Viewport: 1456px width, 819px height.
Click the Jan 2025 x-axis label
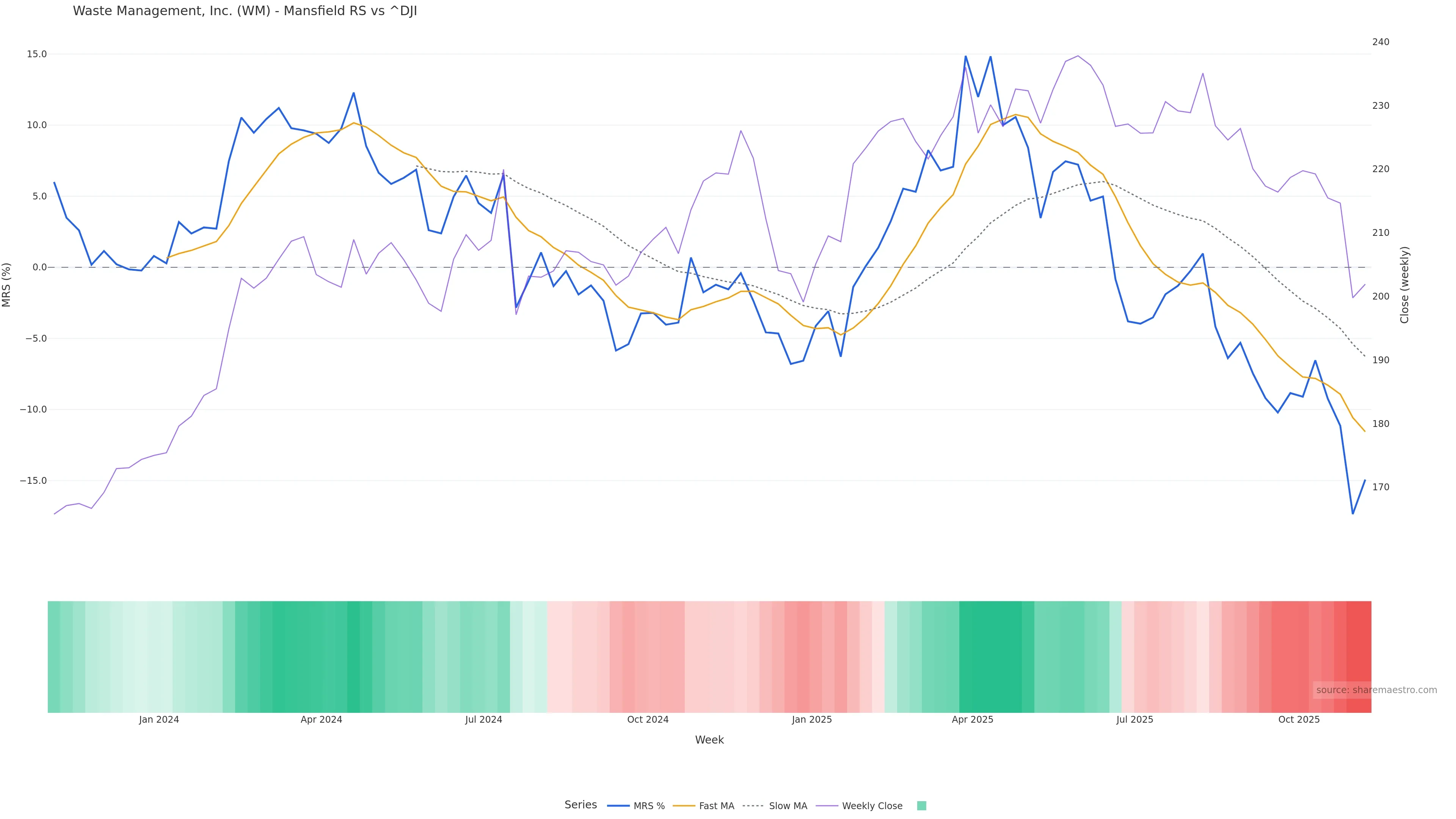[x=812, y=720]
